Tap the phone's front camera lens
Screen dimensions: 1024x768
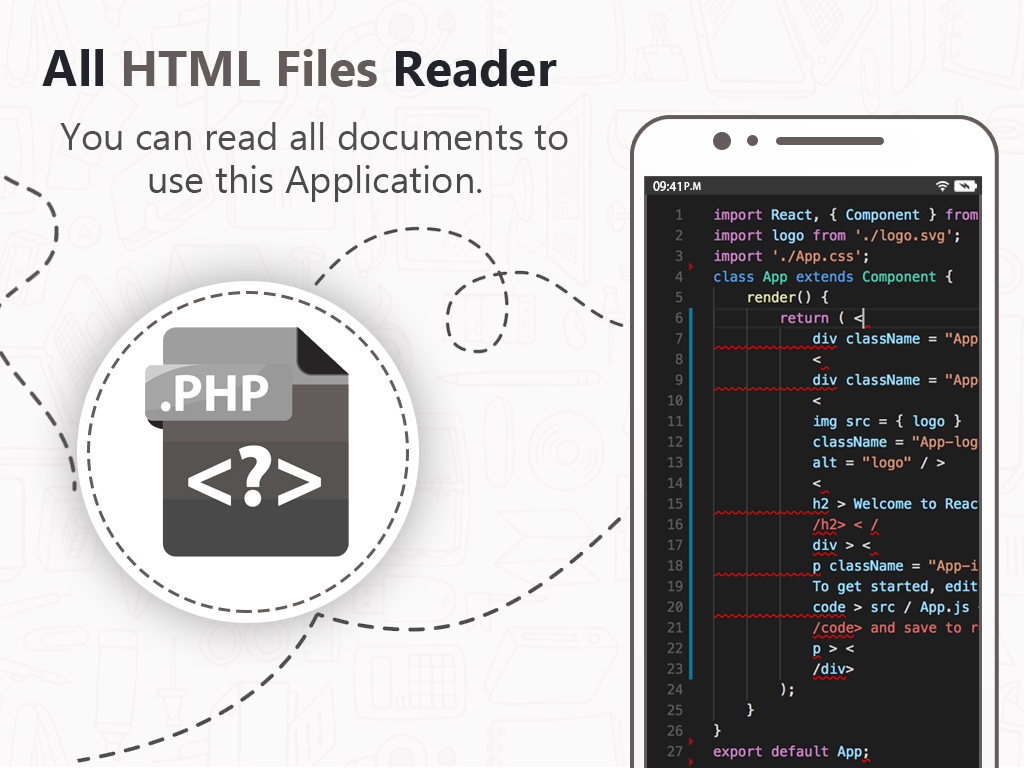[721, 141]
